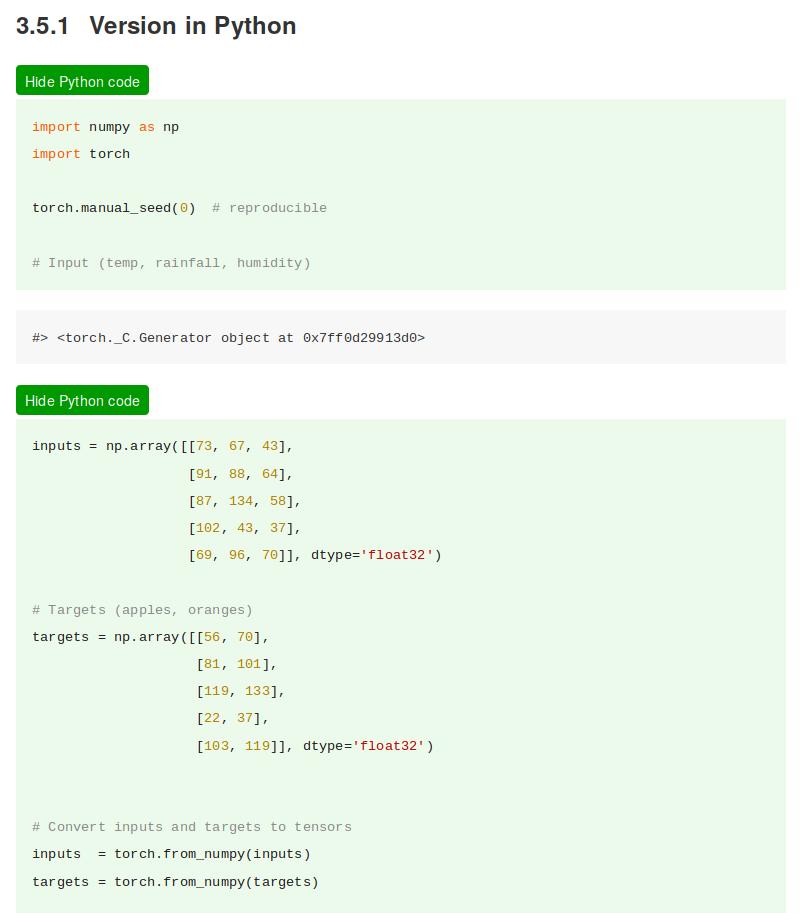The height and width of the screenshot is (913, 808).
Task: Click the first Hide Python code button above the imports
Action: point(82,81)
